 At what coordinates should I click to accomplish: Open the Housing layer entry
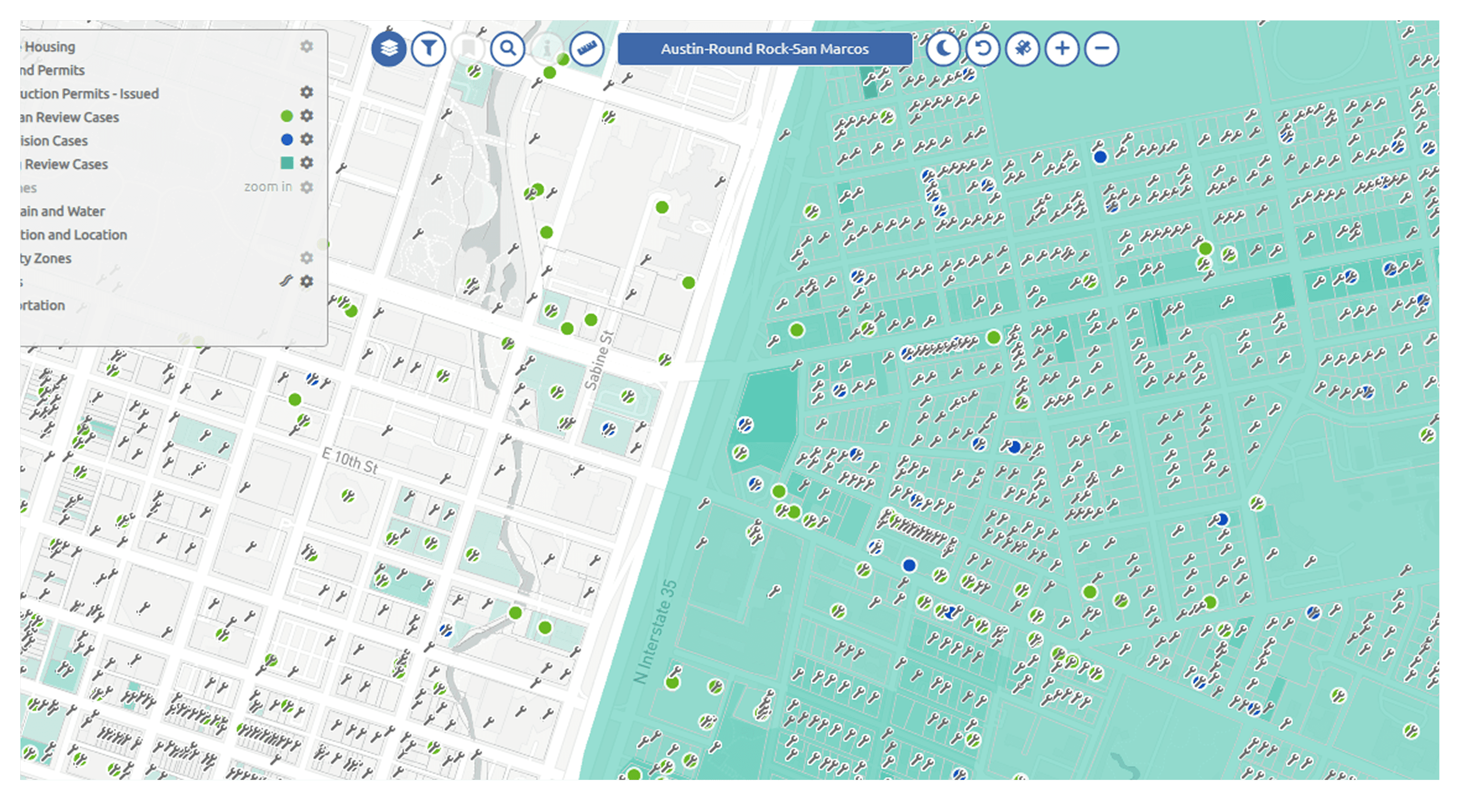[x=50, y=47]
